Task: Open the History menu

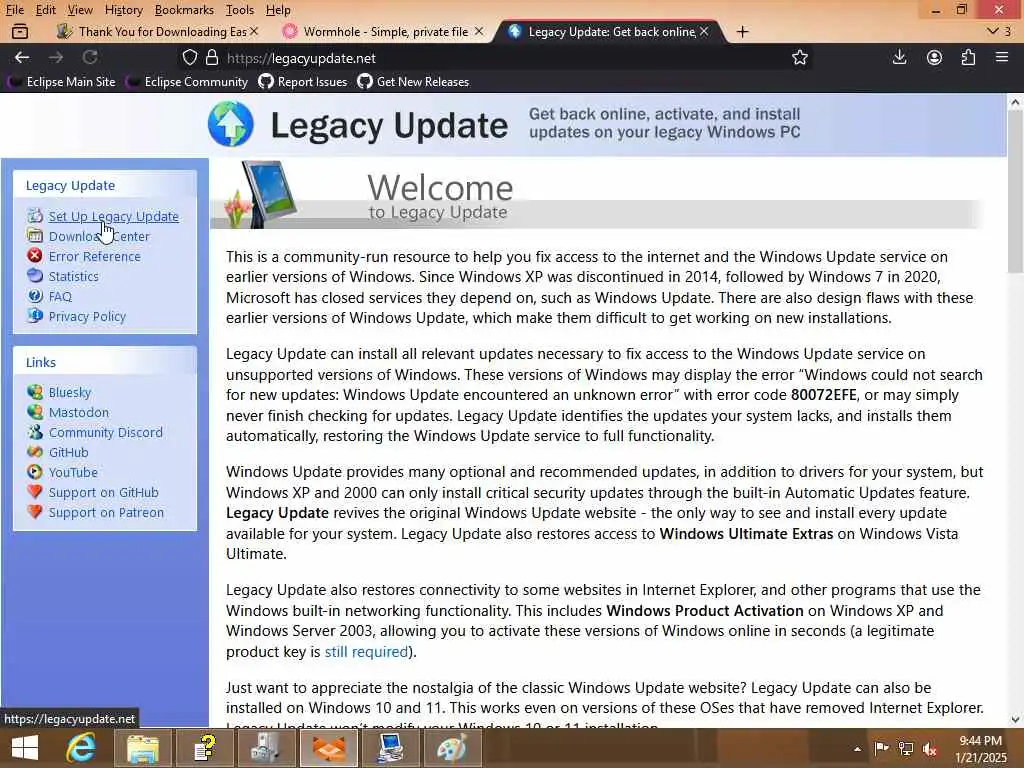Action: [x=123, y=10]
